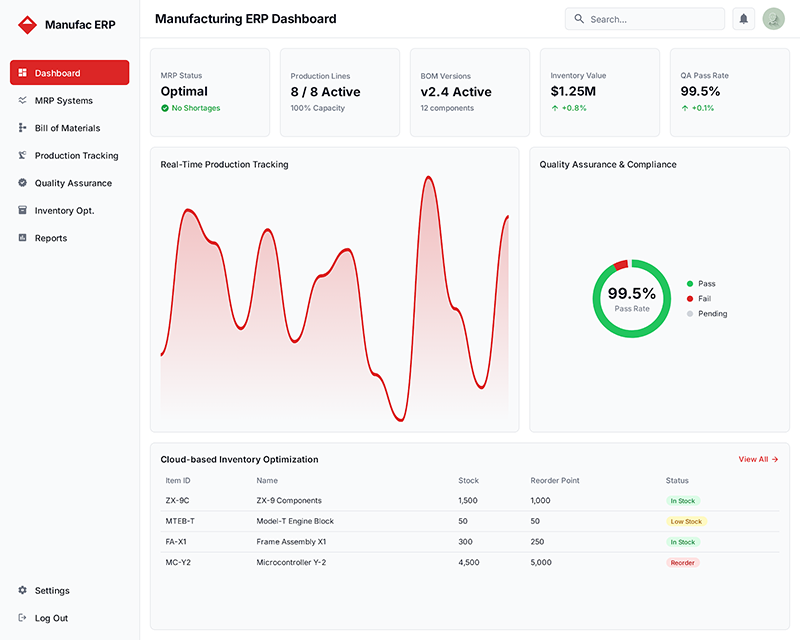
Task: Click inside the Search field
Action: 645,18
